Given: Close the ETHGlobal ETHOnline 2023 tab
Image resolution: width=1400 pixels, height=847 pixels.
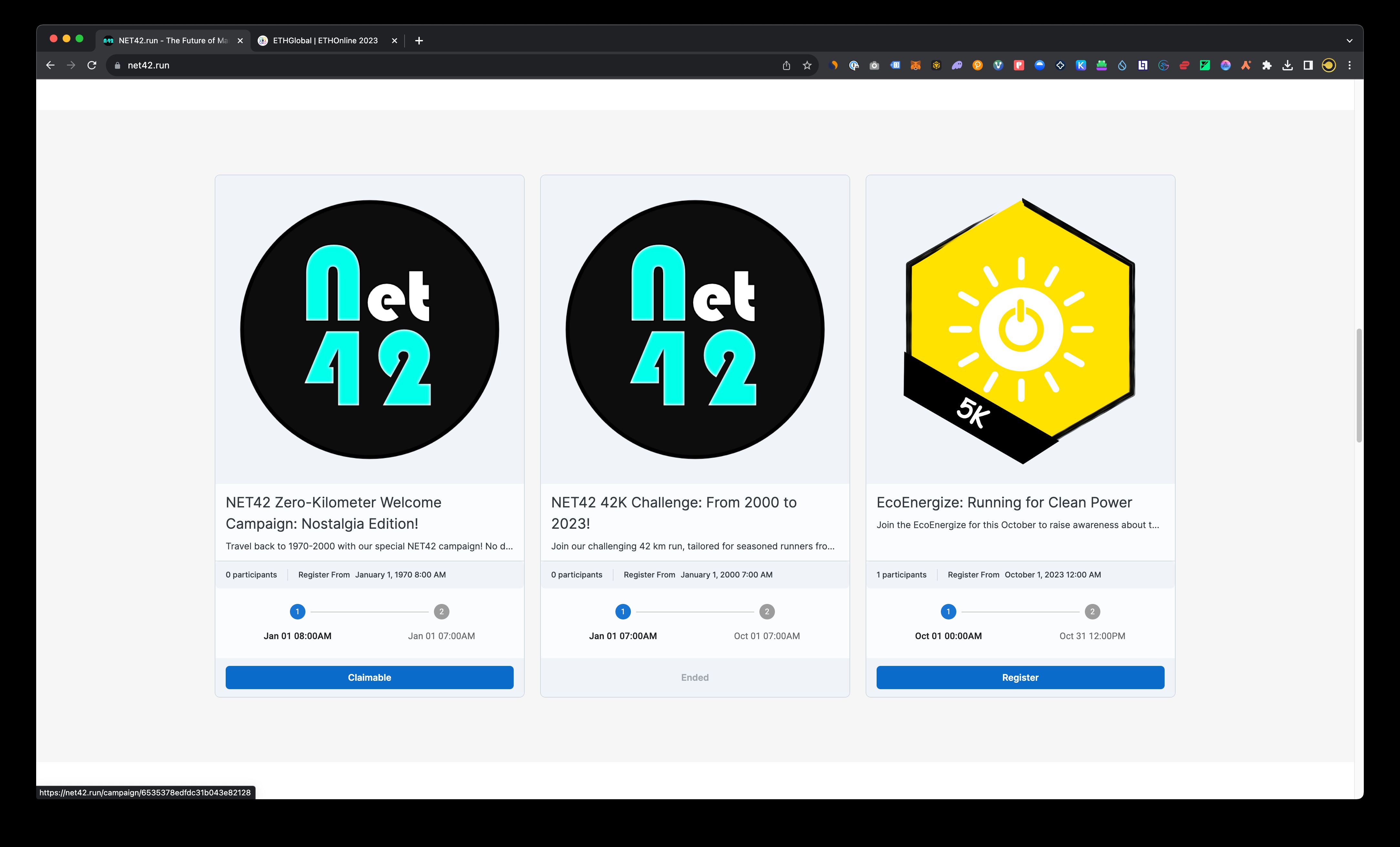Looking at the screenshot, I should coord(394,40).
